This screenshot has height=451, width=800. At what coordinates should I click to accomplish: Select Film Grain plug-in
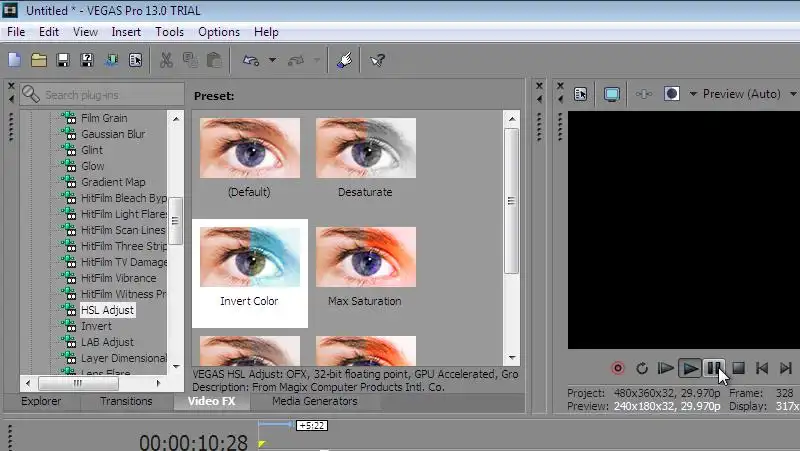click(104, 118)
